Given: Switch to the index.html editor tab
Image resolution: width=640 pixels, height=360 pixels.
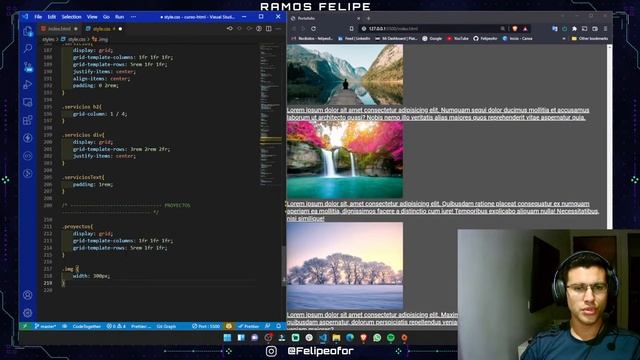Looking at the screenshot, I should tap(59, 29).
